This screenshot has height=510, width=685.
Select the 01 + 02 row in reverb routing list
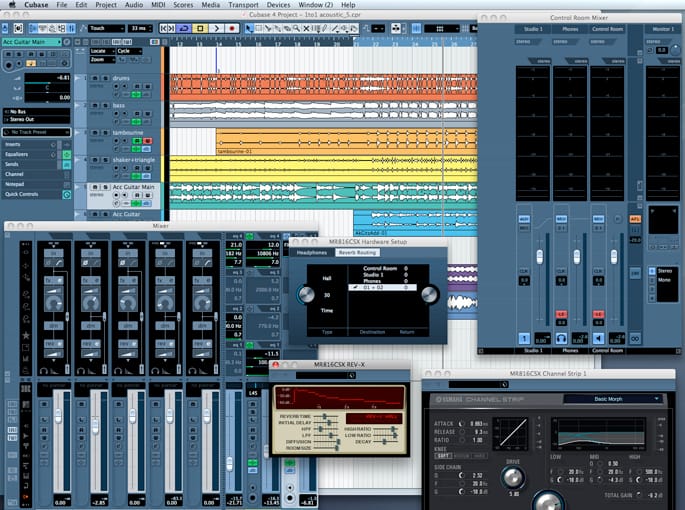382,288
